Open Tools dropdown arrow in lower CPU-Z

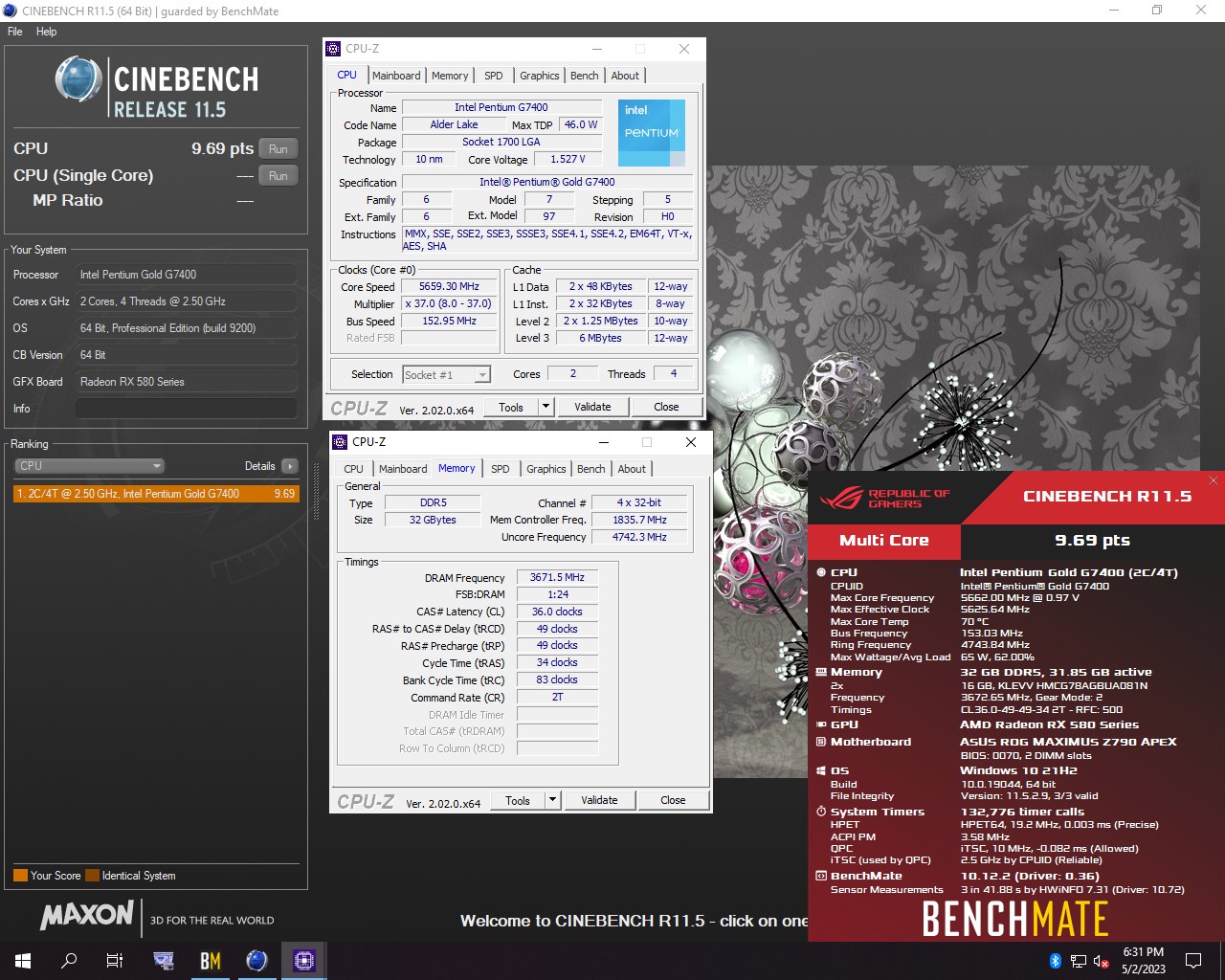pyautogui.click(x=552, y=800)
